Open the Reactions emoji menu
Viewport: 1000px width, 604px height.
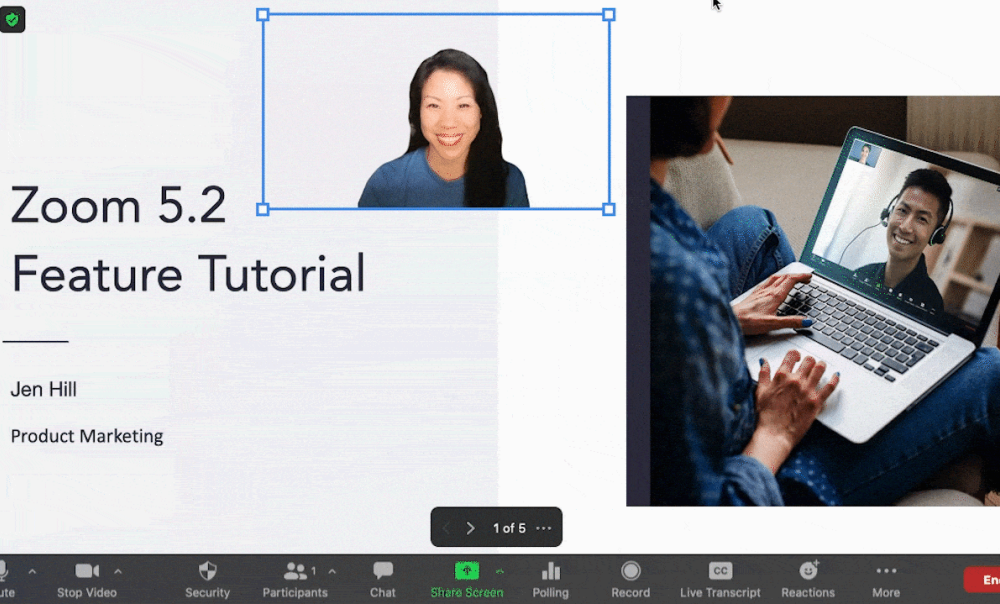(x=808, y=578)
